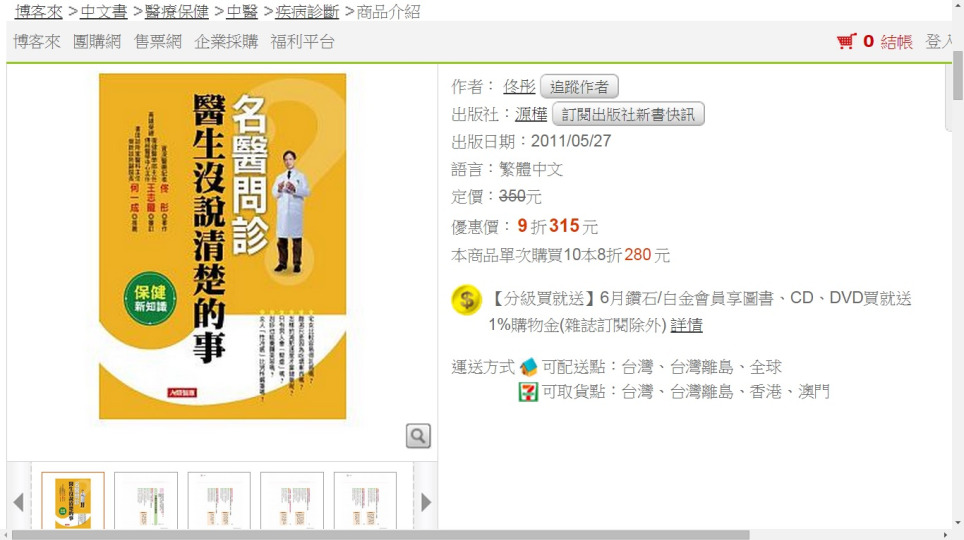The width and height of the screenshot is (964, 540).
Task: Click the 7-Eleven pickup store icon
Action: (x=528, y=392)
